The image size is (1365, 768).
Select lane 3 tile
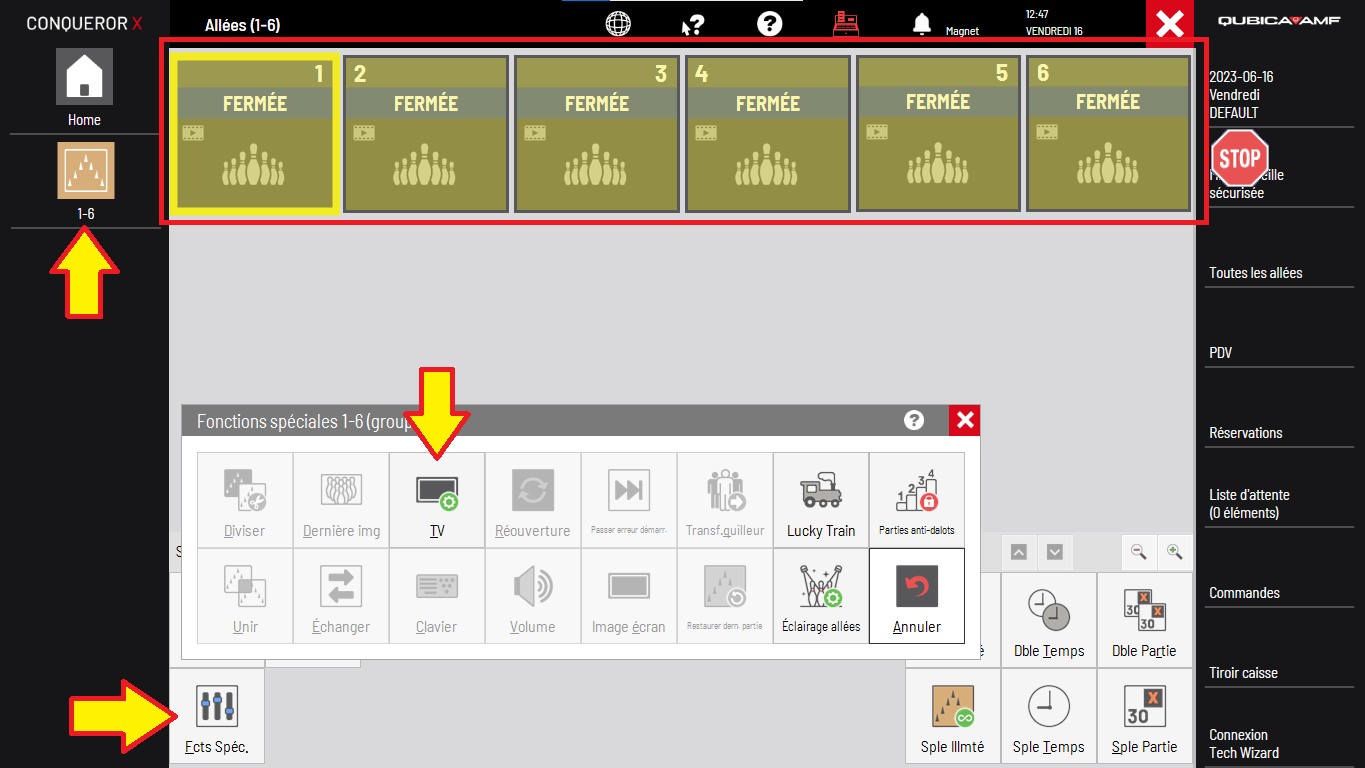tap(597, 133)
